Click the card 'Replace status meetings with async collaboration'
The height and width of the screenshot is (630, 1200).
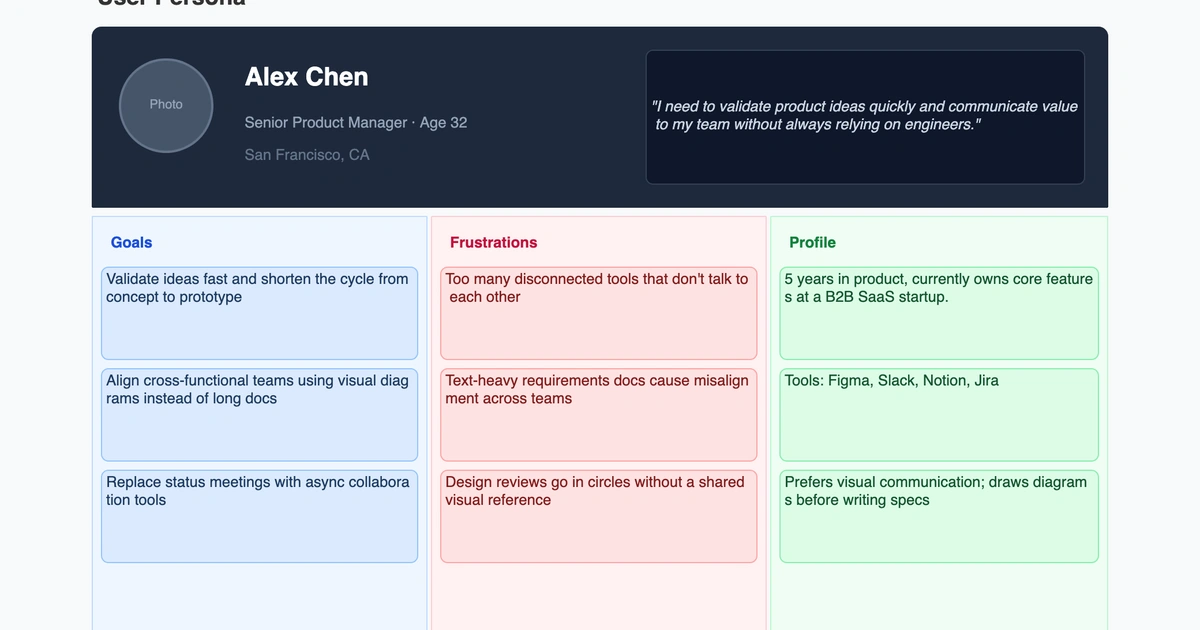tap(259, 516)
